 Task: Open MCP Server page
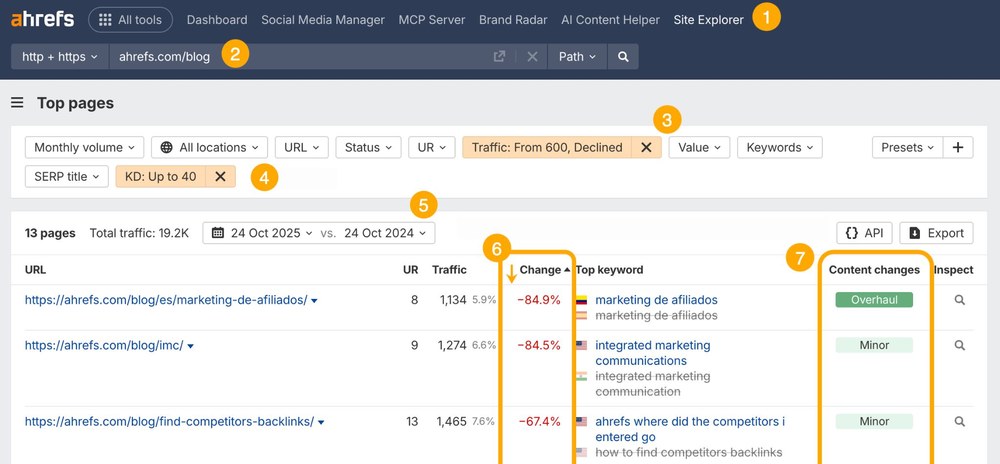click(x=432, y=20)
